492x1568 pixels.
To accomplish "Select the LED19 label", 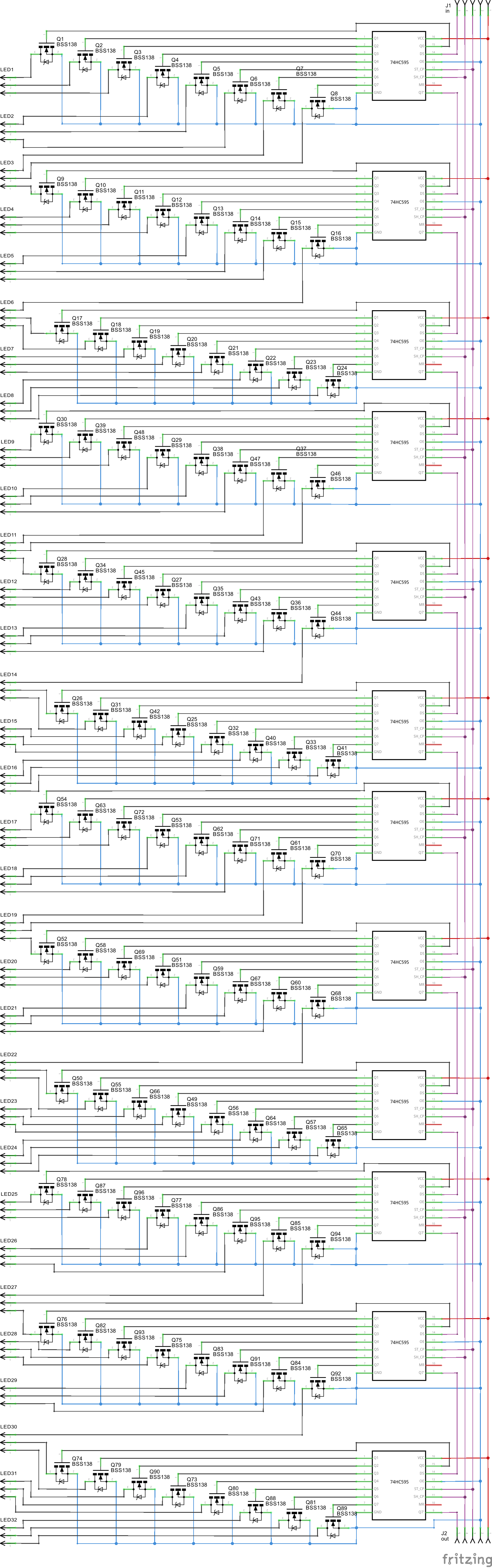I will [9, 915].
